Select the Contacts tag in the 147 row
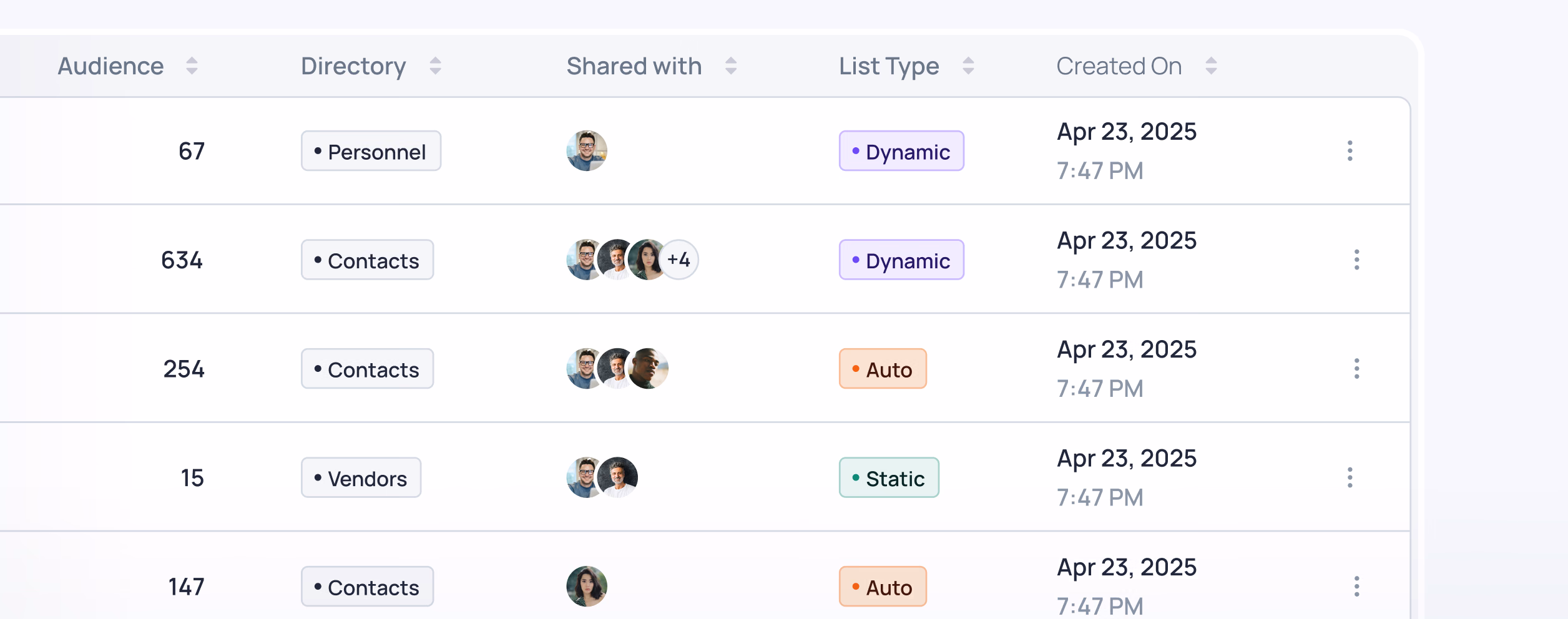The image size is (1568, 619). click(x=367, y=587)
